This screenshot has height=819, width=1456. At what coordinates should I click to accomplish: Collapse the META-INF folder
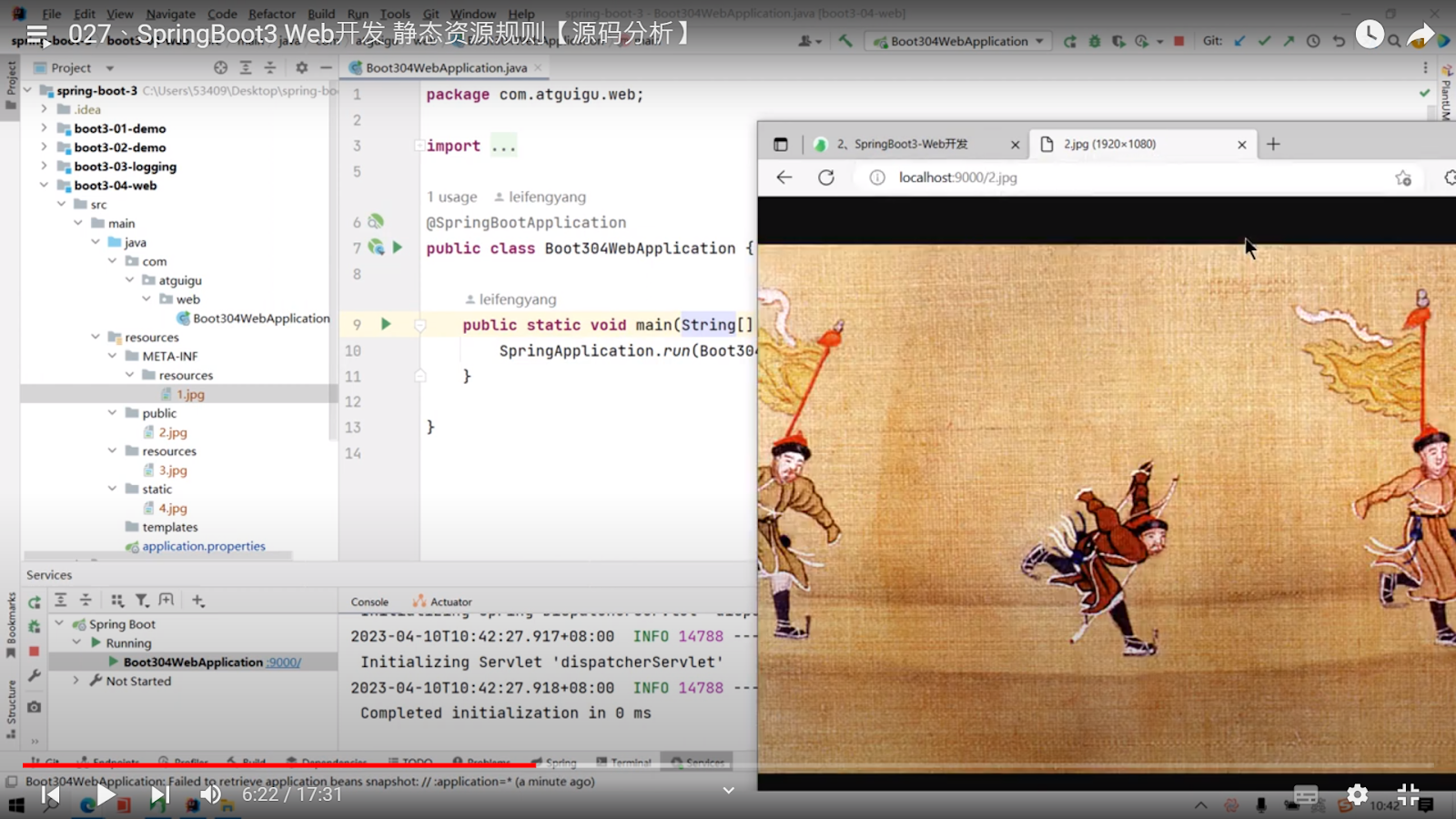(x=112, y=356)
